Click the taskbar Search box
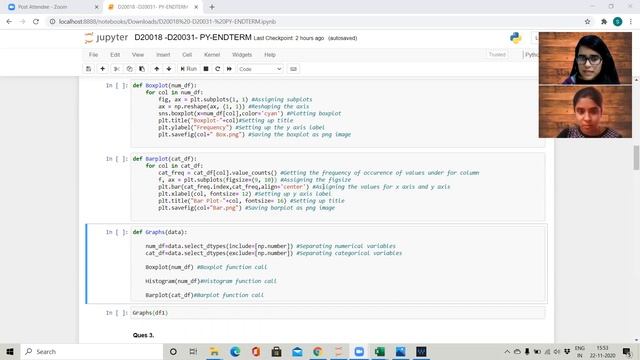The width and height of the screenshot is (640, 360). pyautogui.click(x=91, y=351)
